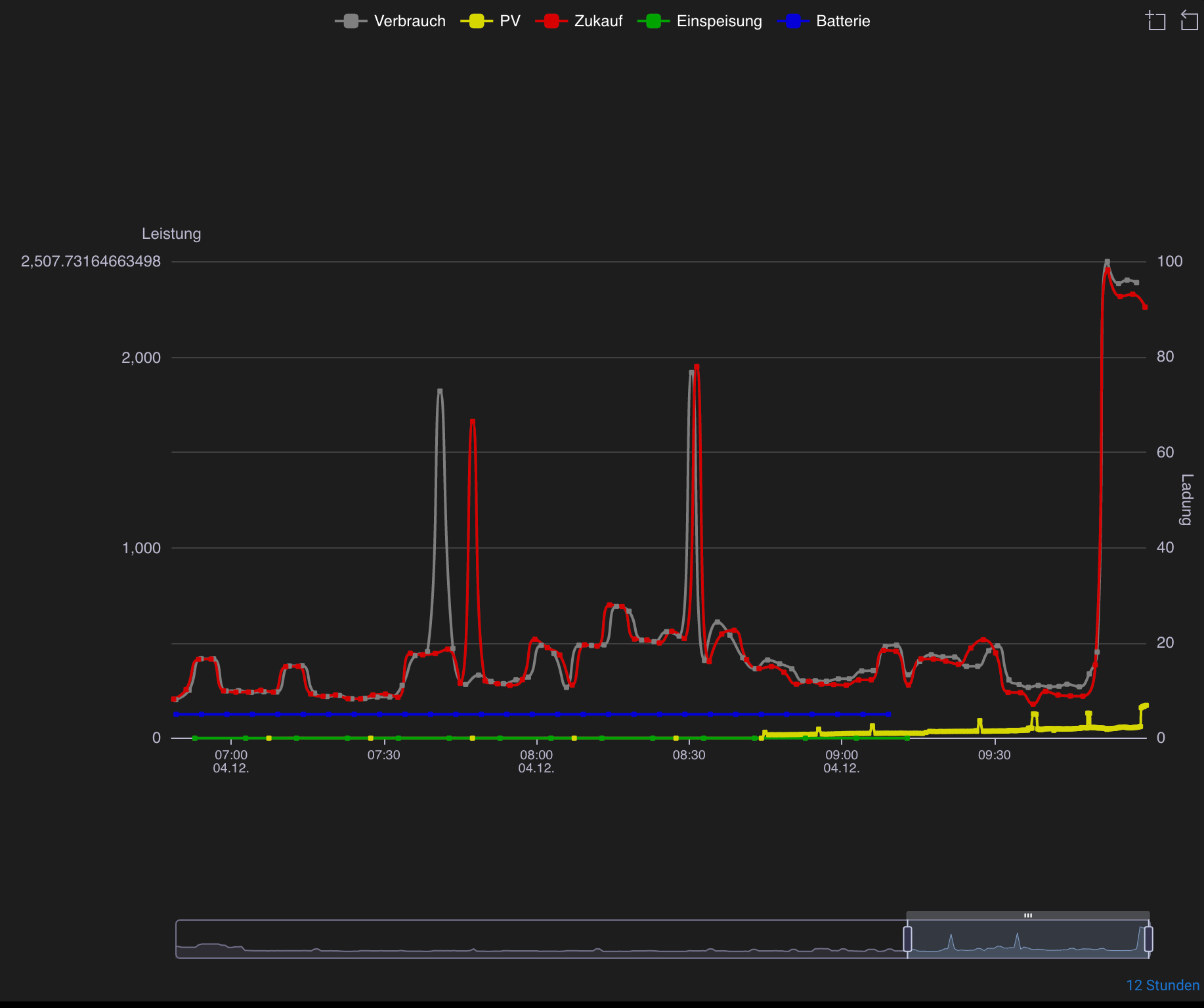Click the zoom reset (back) icon

pos(1189,20)
